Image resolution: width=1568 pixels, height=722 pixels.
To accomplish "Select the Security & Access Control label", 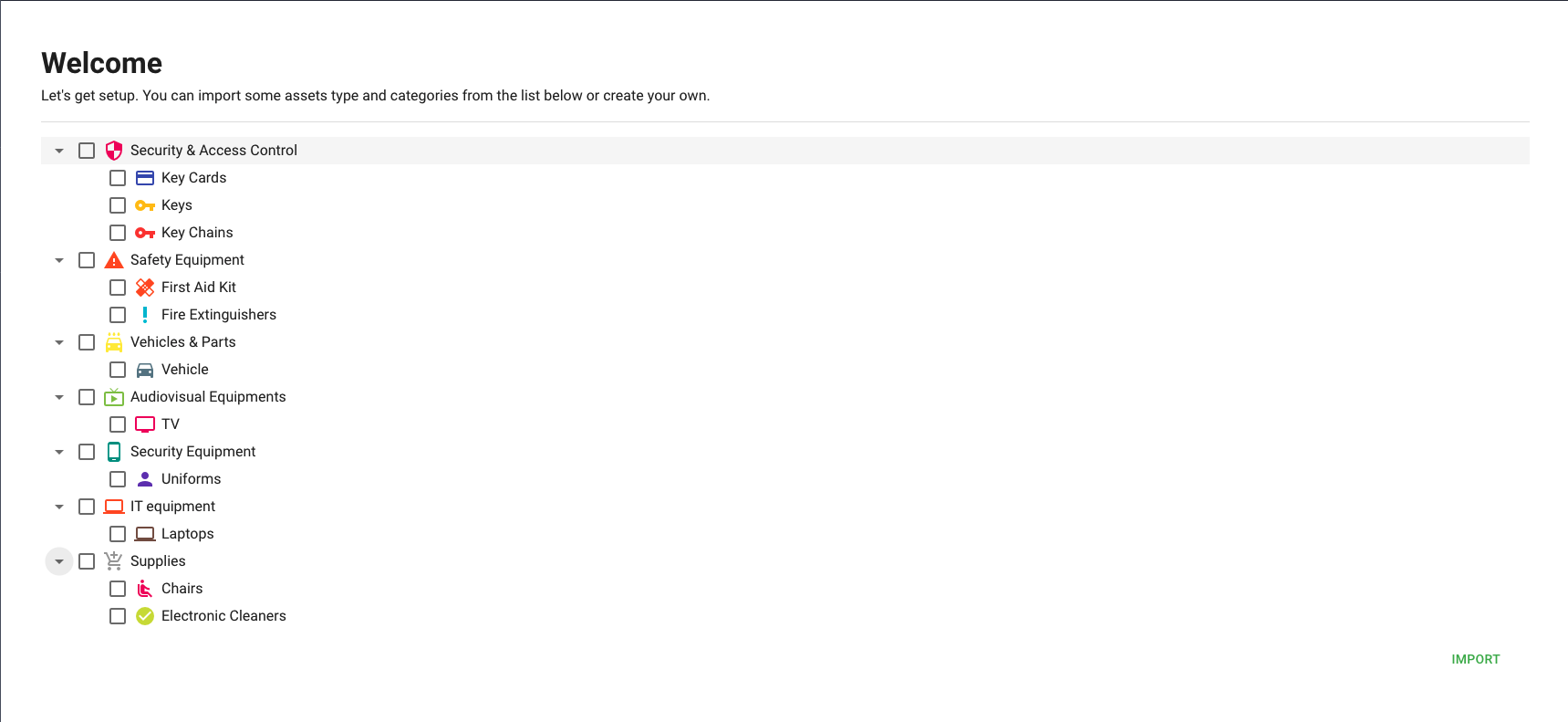I will pyautogui.click(x=213, y=151).
